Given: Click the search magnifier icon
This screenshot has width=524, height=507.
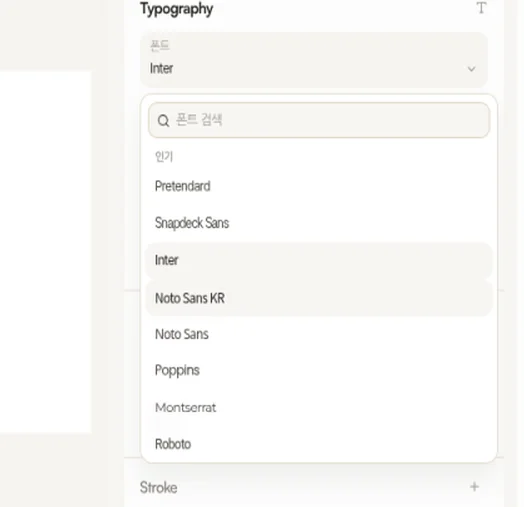Looking at the screenshot, I should coord(163,120).
